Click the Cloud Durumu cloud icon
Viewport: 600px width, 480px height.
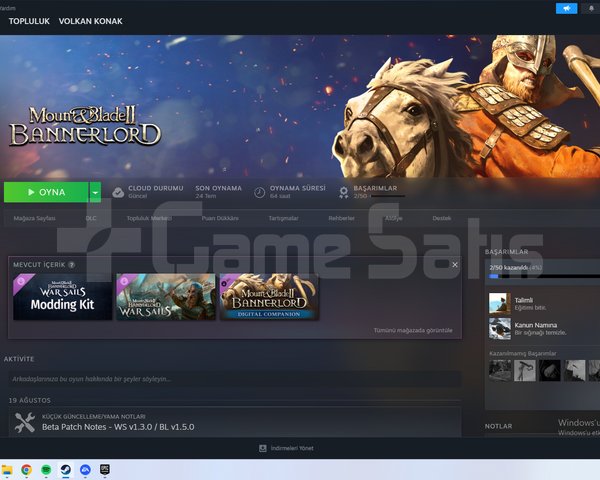tap(118, 192)
